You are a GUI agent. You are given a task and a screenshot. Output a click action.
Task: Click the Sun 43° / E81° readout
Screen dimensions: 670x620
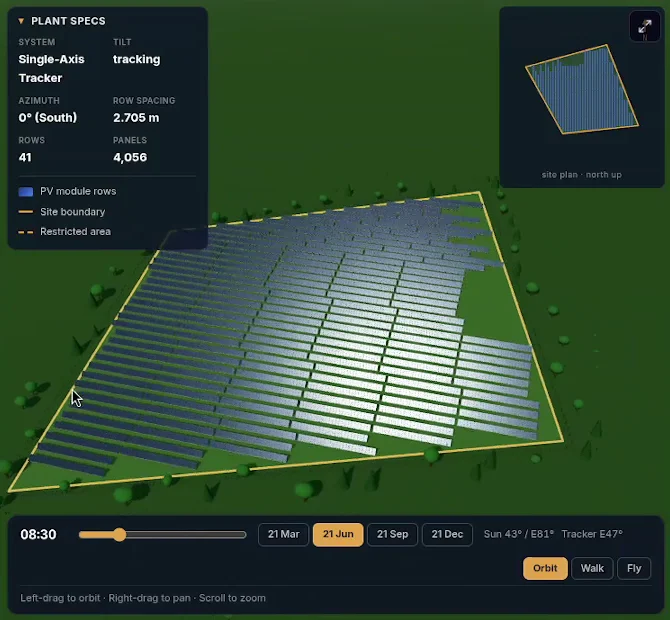519,534
